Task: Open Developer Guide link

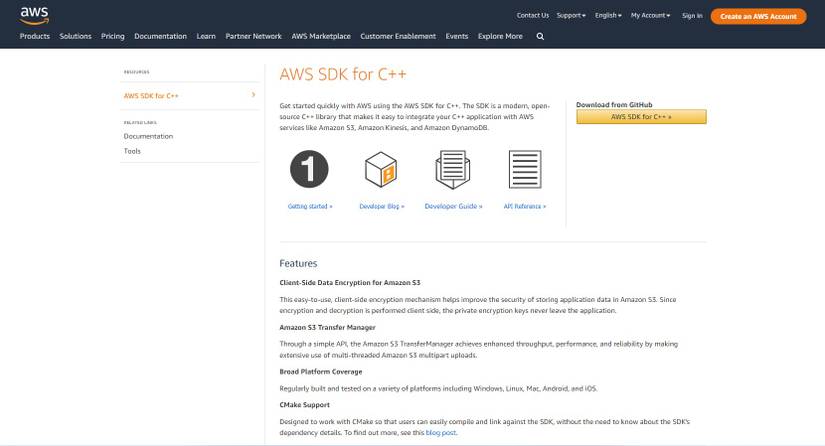Action: click(453, 206)
